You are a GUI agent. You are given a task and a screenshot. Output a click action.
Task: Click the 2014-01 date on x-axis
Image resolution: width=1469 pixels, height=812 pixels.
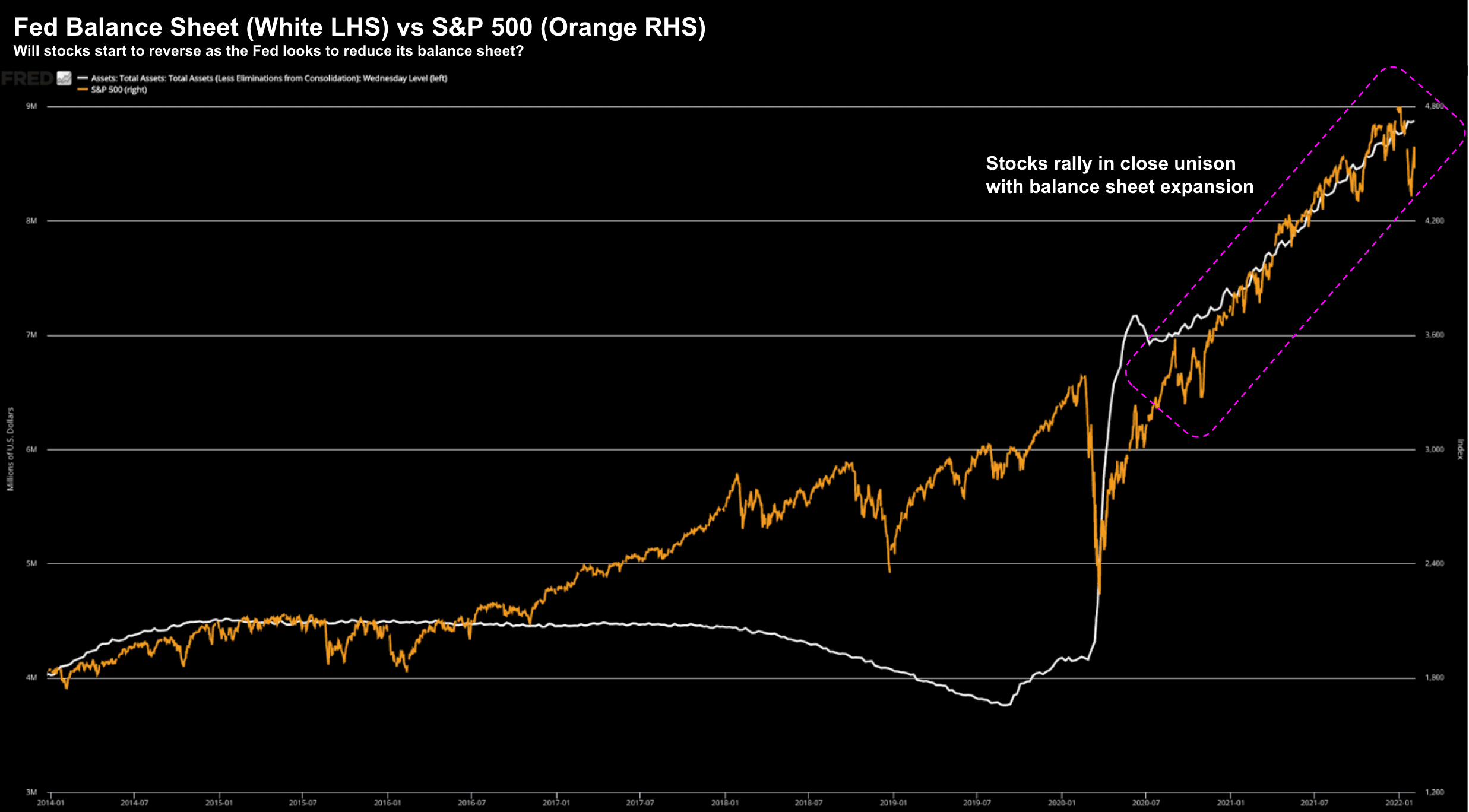tap(50, 803)
